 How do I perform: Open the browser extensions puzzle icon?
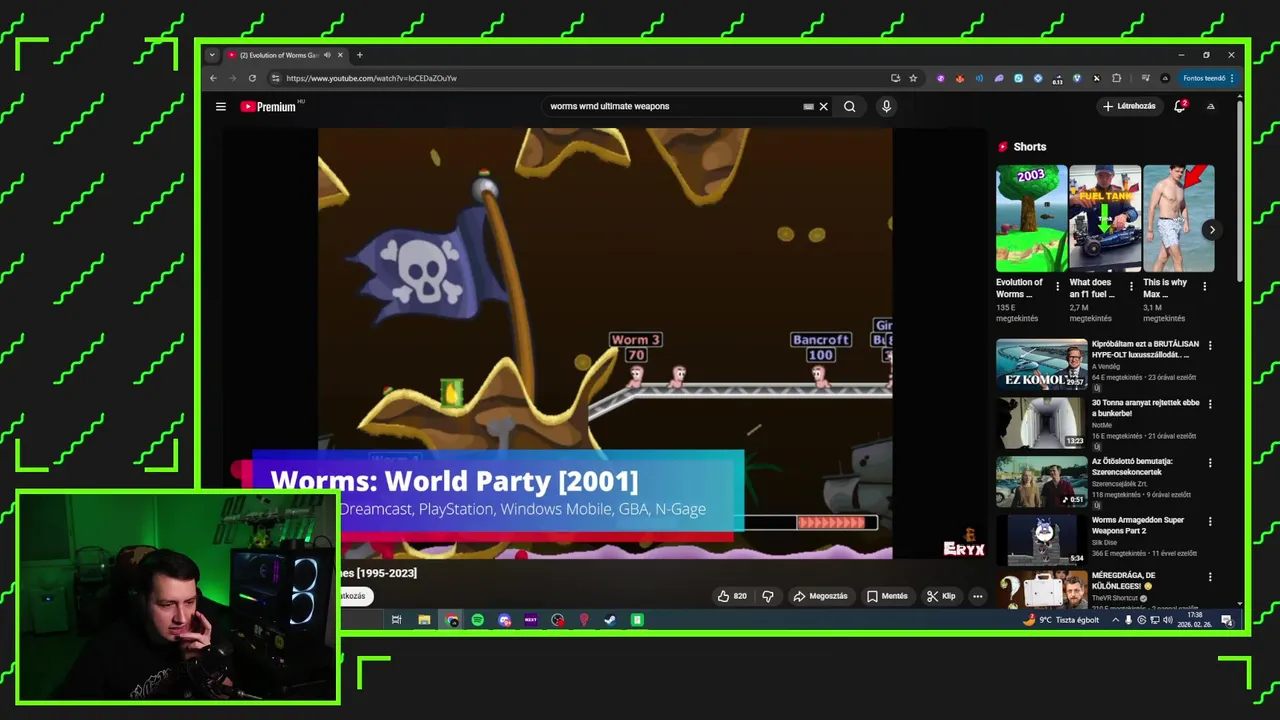(x=1116, y=78)
